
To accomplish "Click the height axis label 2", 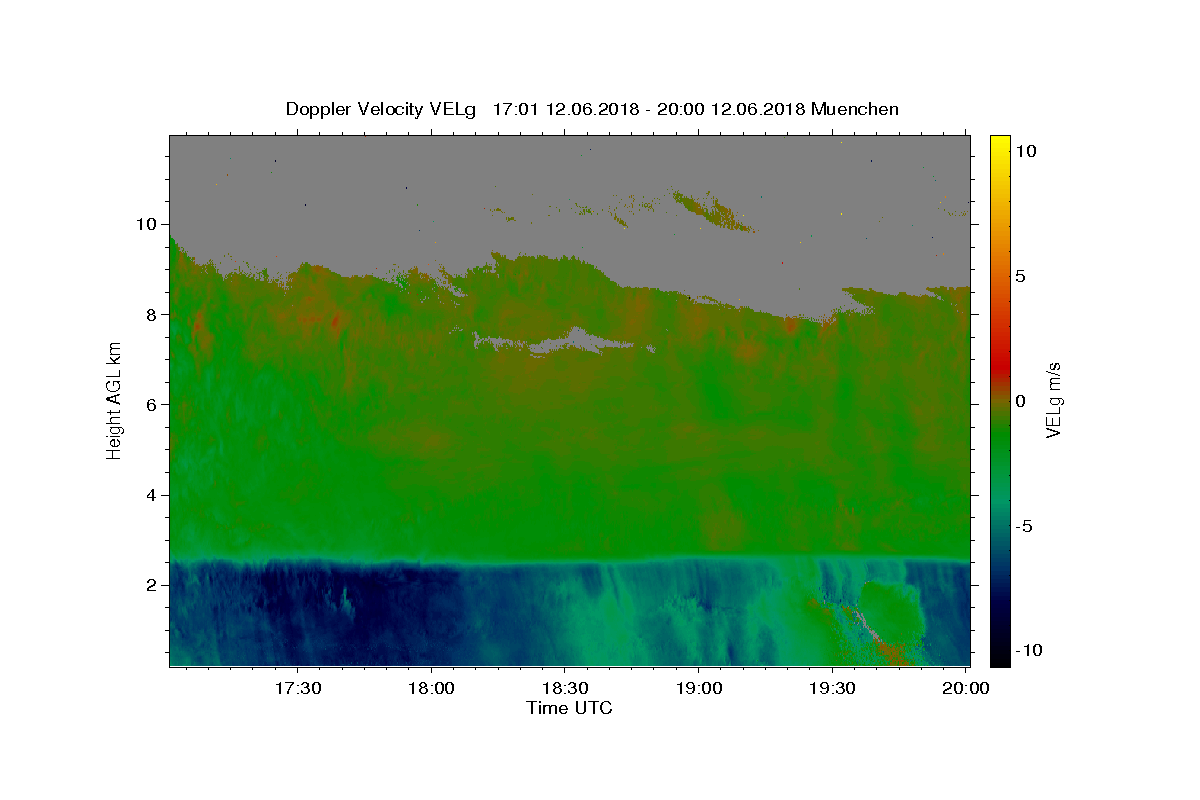I will point(153,585).
